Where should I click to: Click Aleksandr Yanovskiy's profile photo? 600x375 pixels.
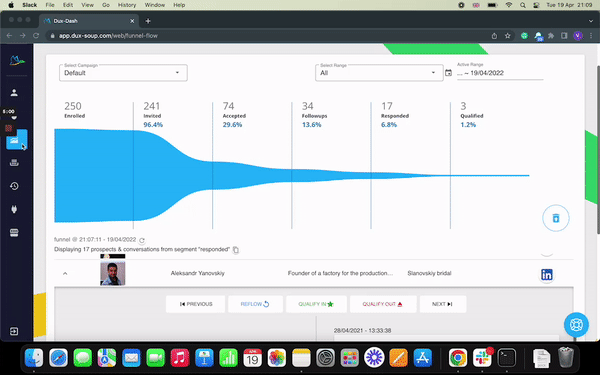[x=112, y=273]
